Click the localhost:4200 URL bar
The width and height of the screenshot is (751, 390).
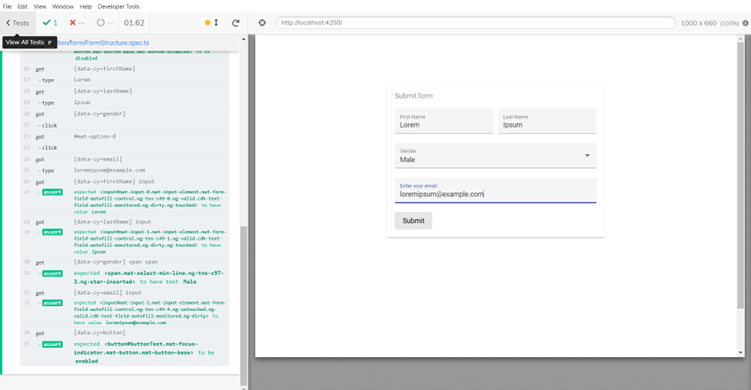coord(476,23)
